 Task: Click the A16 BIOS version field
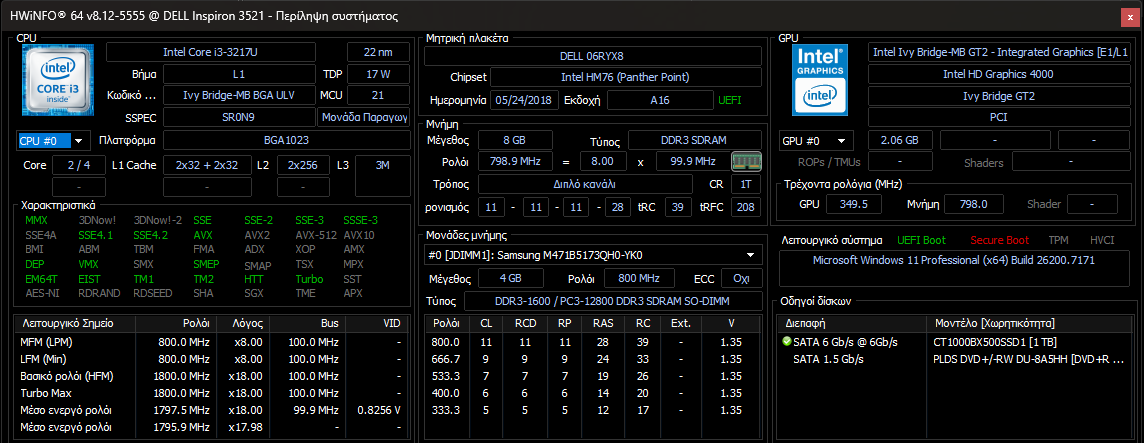(x=660, y=100)
